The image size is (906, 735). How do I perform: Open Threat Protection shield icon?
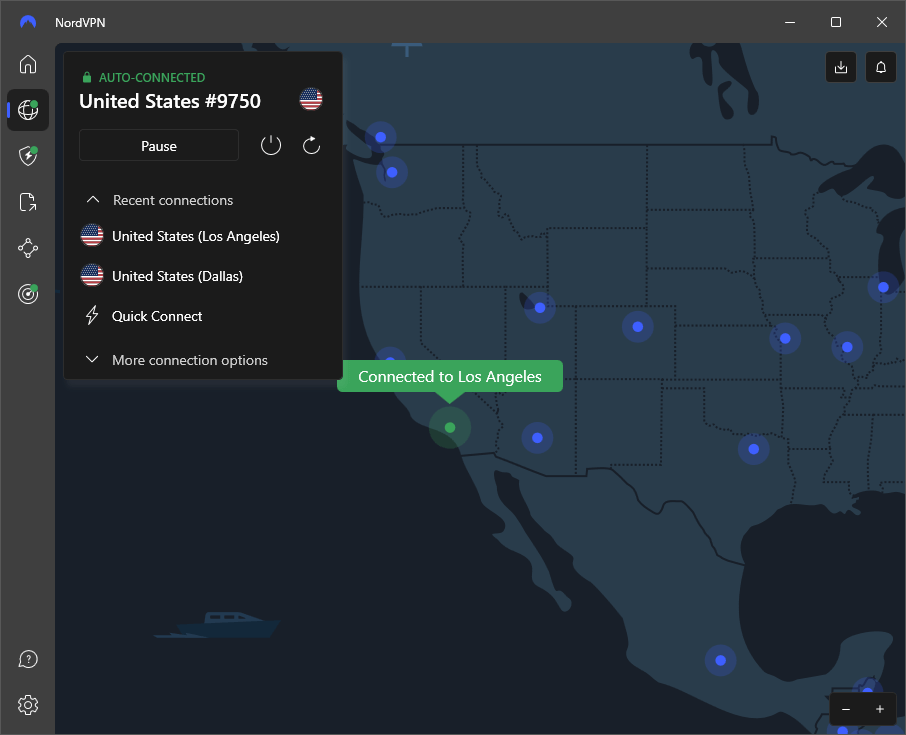tap(28, 156)
